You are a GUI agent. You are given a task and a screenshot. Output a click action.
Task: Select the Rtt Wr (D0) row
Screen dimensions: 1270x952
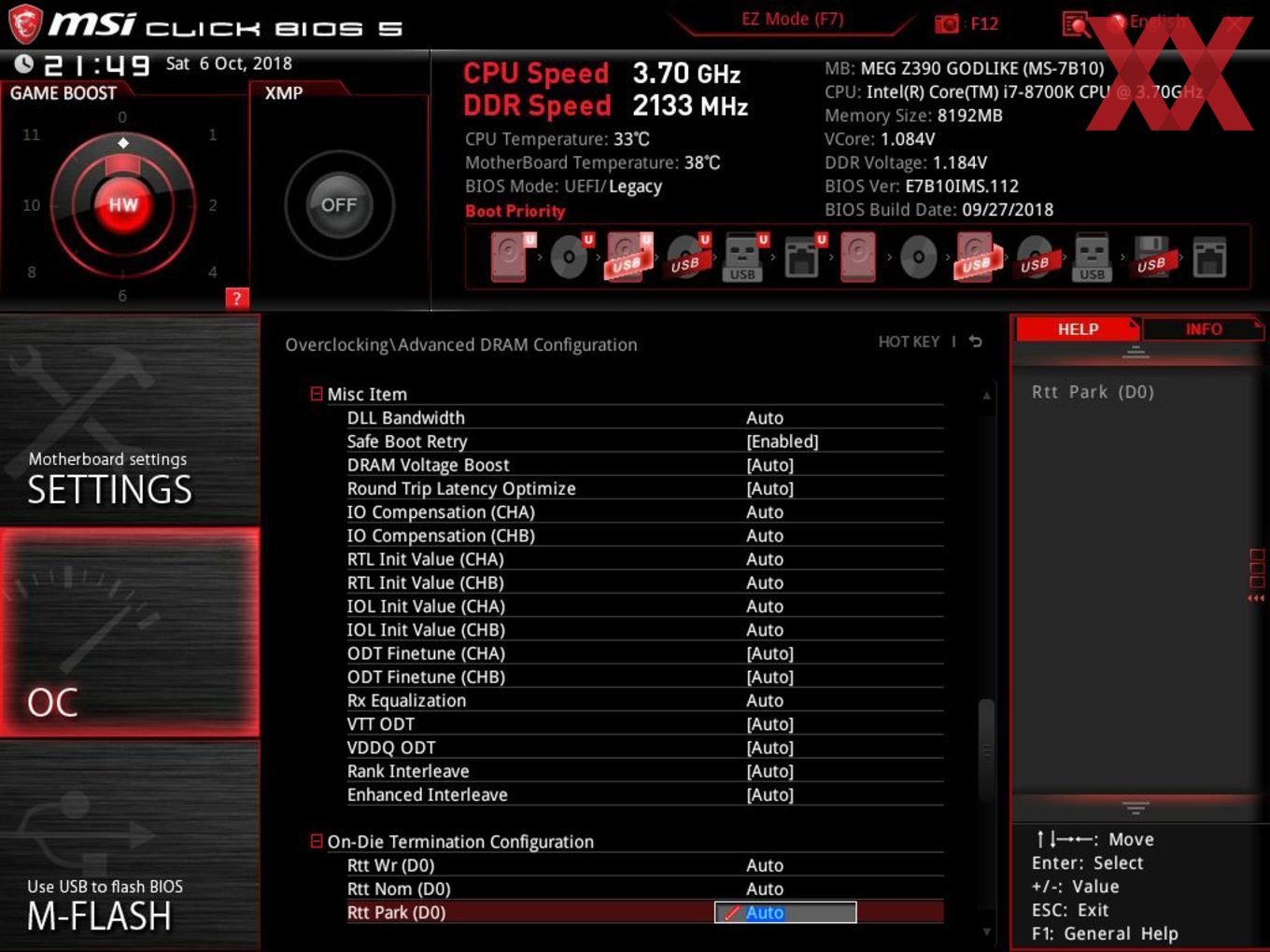pos(644,865)
